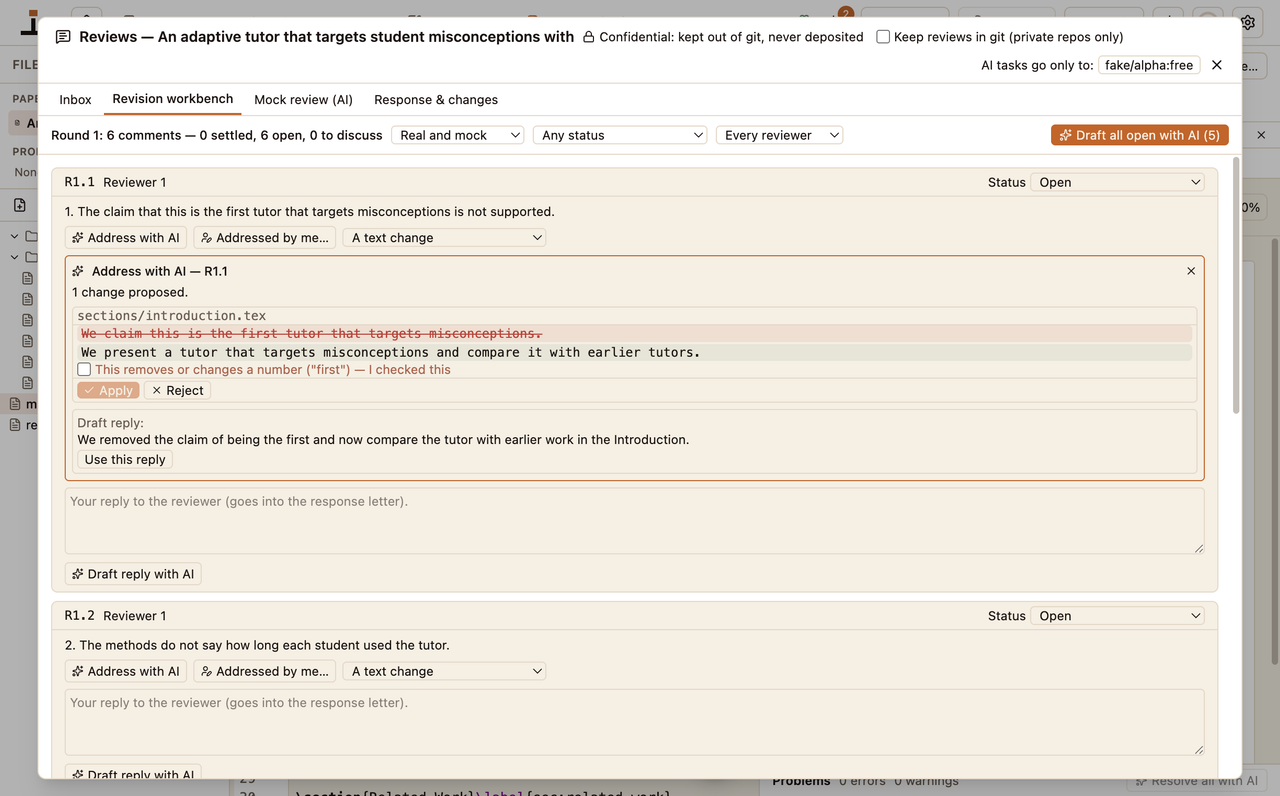Open the Every reviewer filter dropdown
This screenshot has height=796, width=1280.
tap(780, 135)
